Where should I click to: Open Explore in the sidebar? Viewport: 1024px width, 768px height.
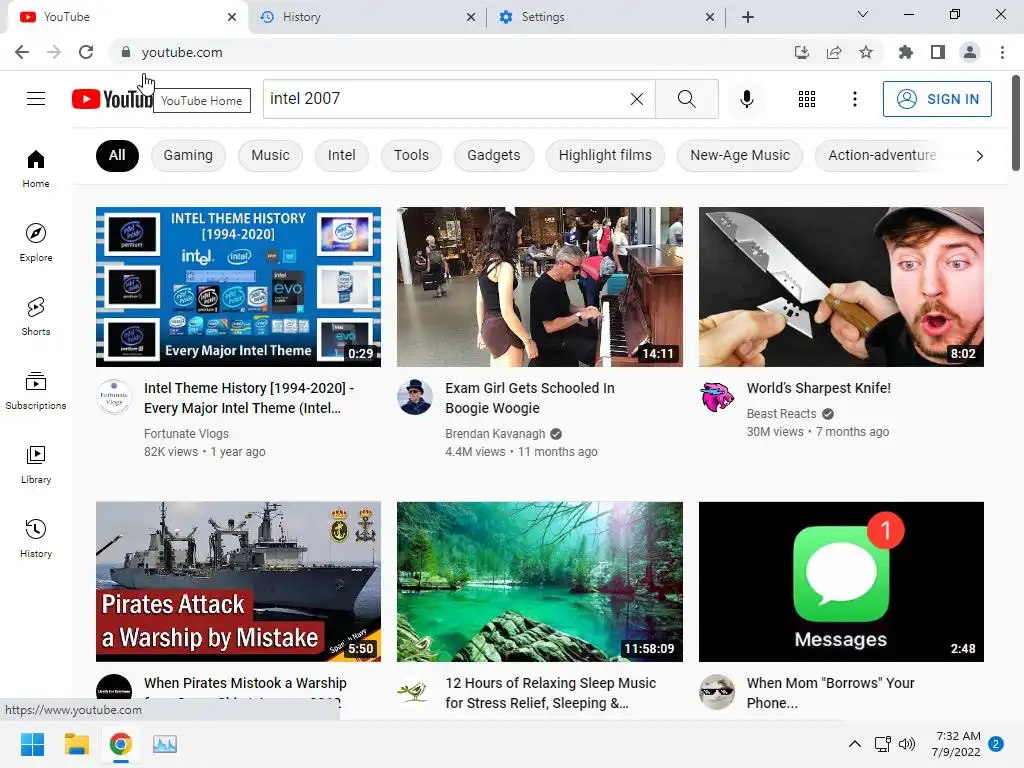tap(36, 242)
